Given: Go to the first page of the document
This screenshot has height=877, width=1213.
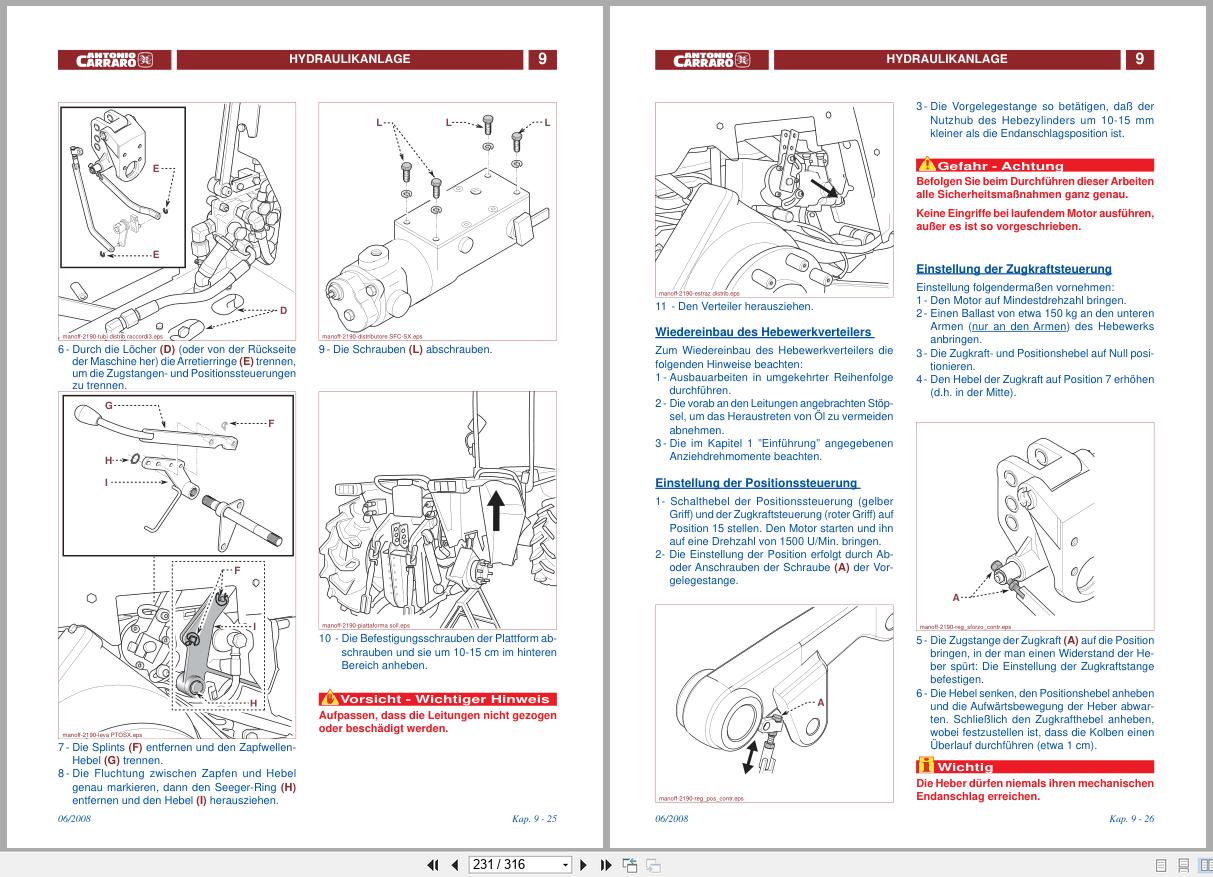Looking at the screenshot, I should (433, 865).
